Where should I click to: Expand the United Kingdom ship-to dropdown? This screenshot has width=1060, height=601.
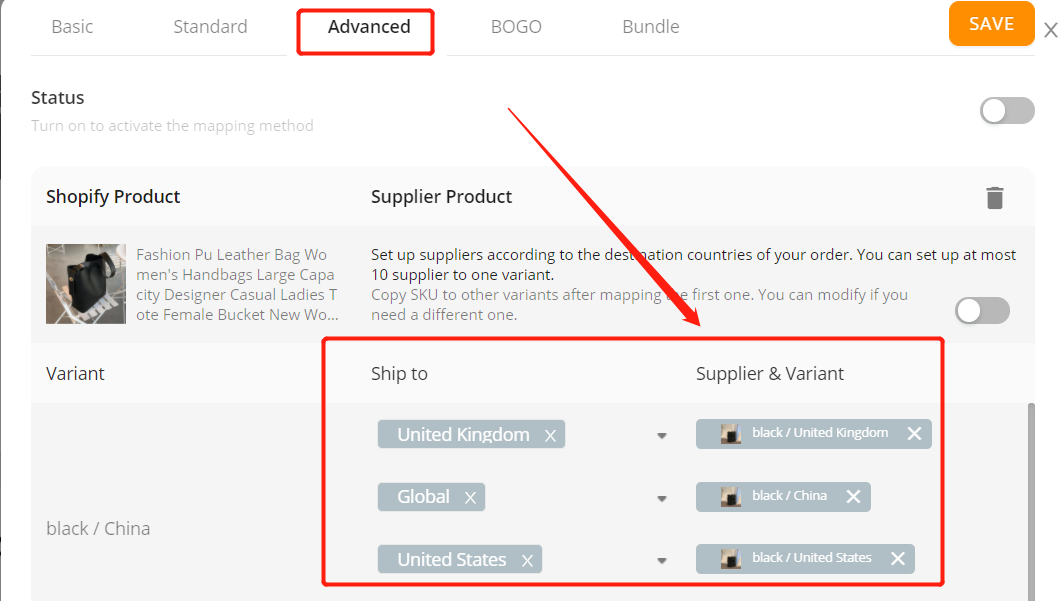pos(662,436)
